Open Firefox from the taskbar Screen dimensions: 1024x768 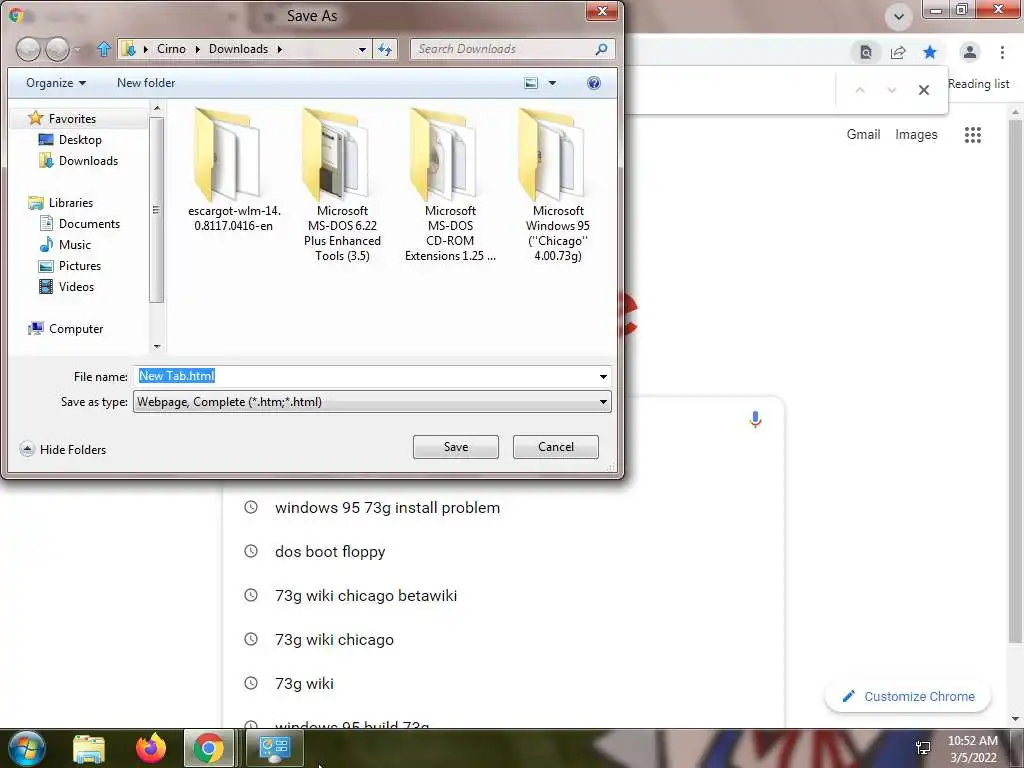point(150,748)
